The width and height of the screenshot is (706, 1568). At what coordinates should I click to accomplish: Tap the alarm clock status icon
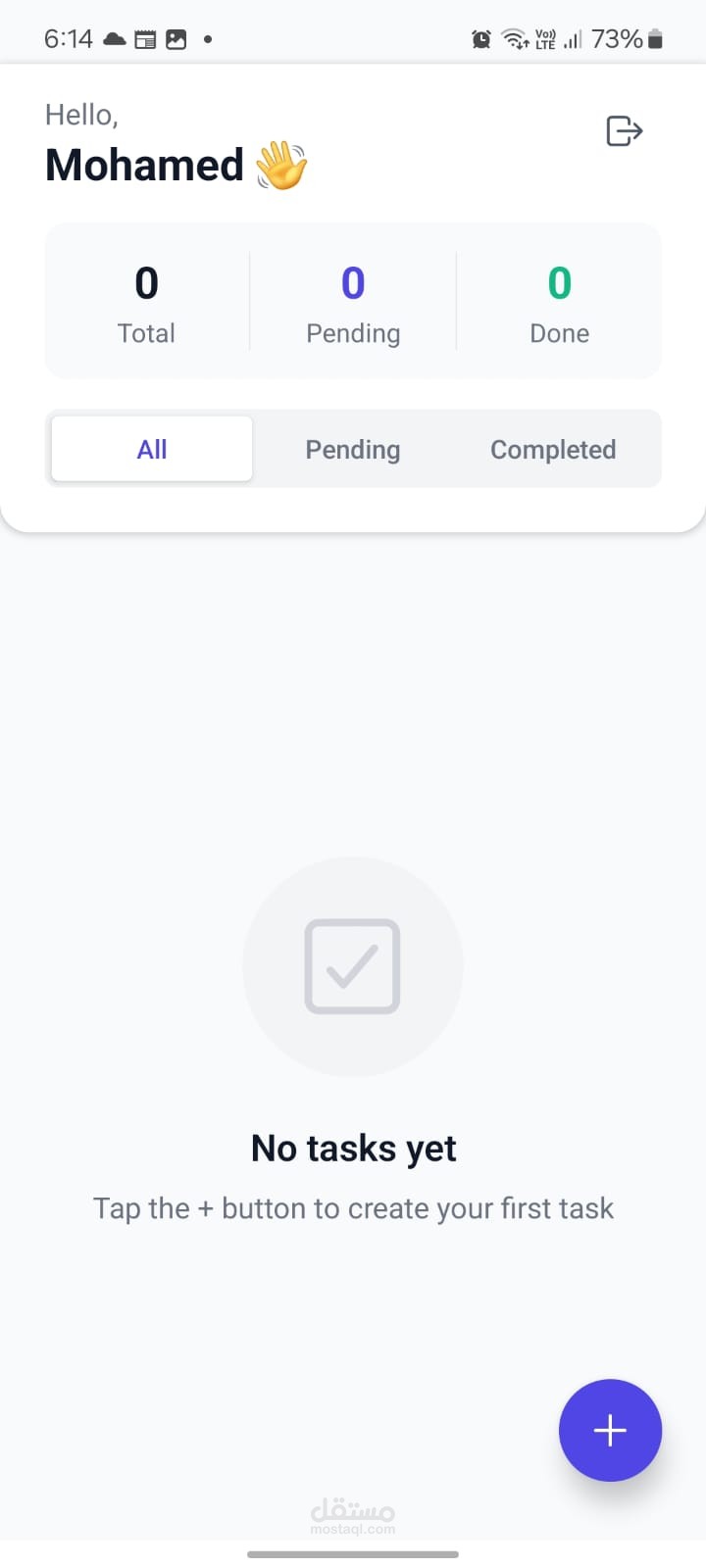481,39
